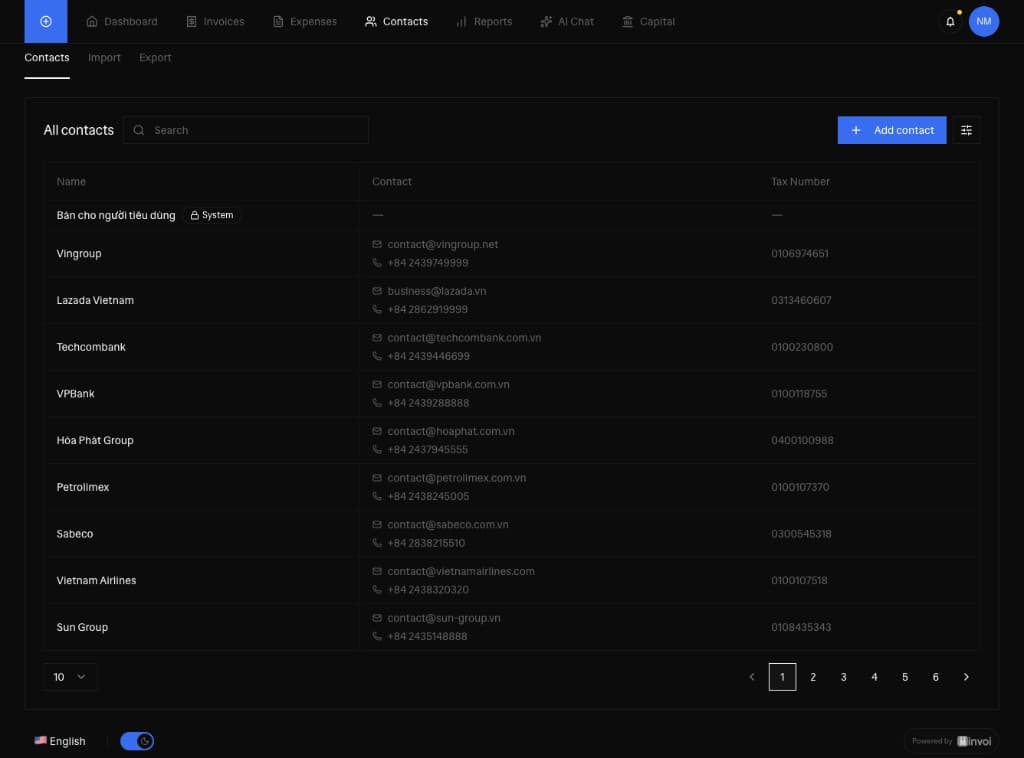1024x758 pixels.
Task: Select the Contacts sub-tab
Action: [x=47, y=57]
